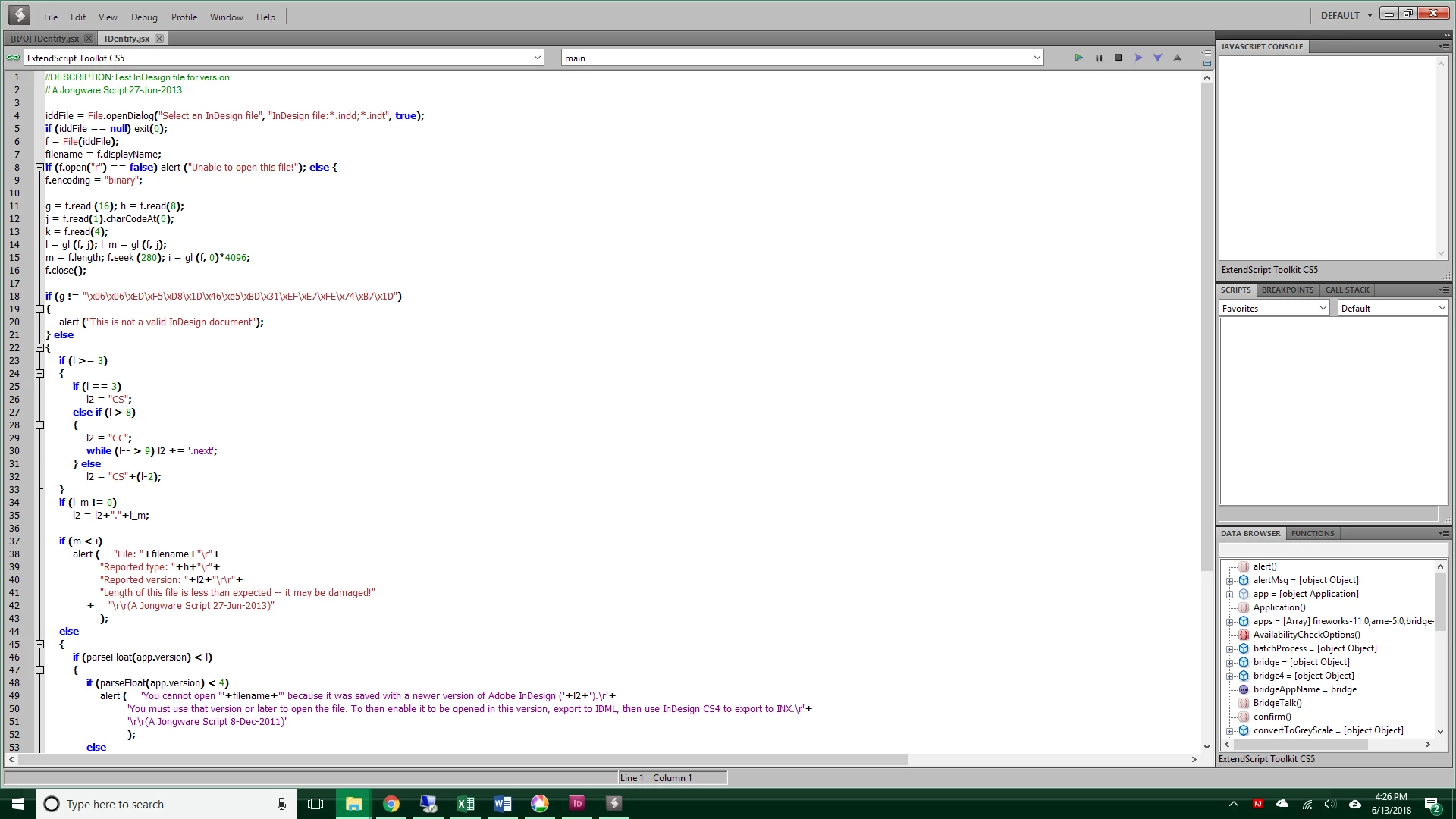Click the editor's horizontal scrollbar
The height and width of the screenshot is (819, 1456).
[463, 759]
